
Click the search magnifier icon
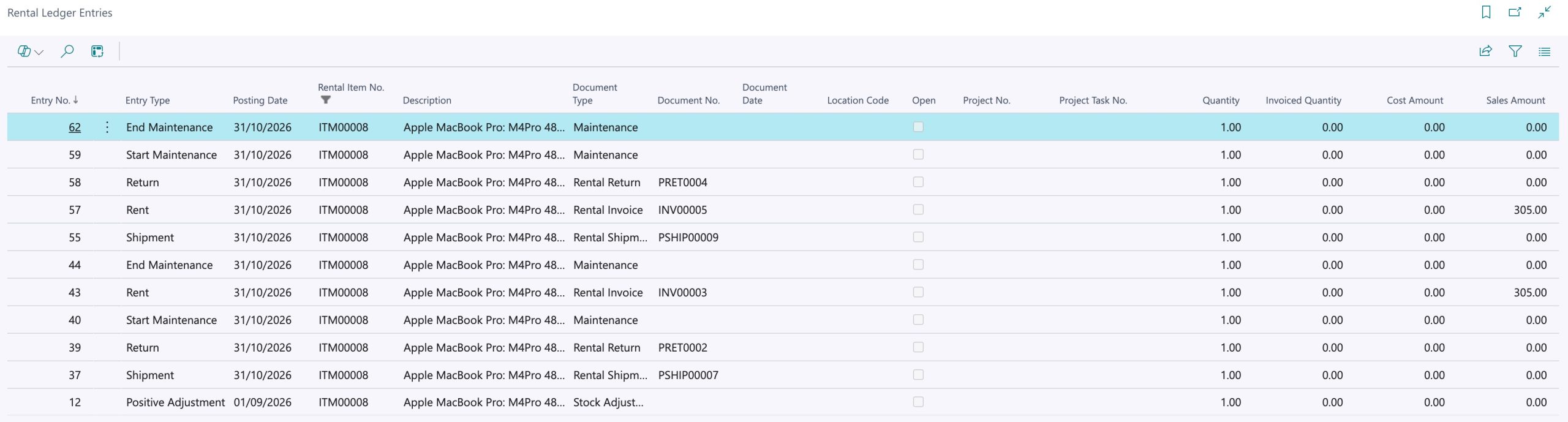point(67,51)
